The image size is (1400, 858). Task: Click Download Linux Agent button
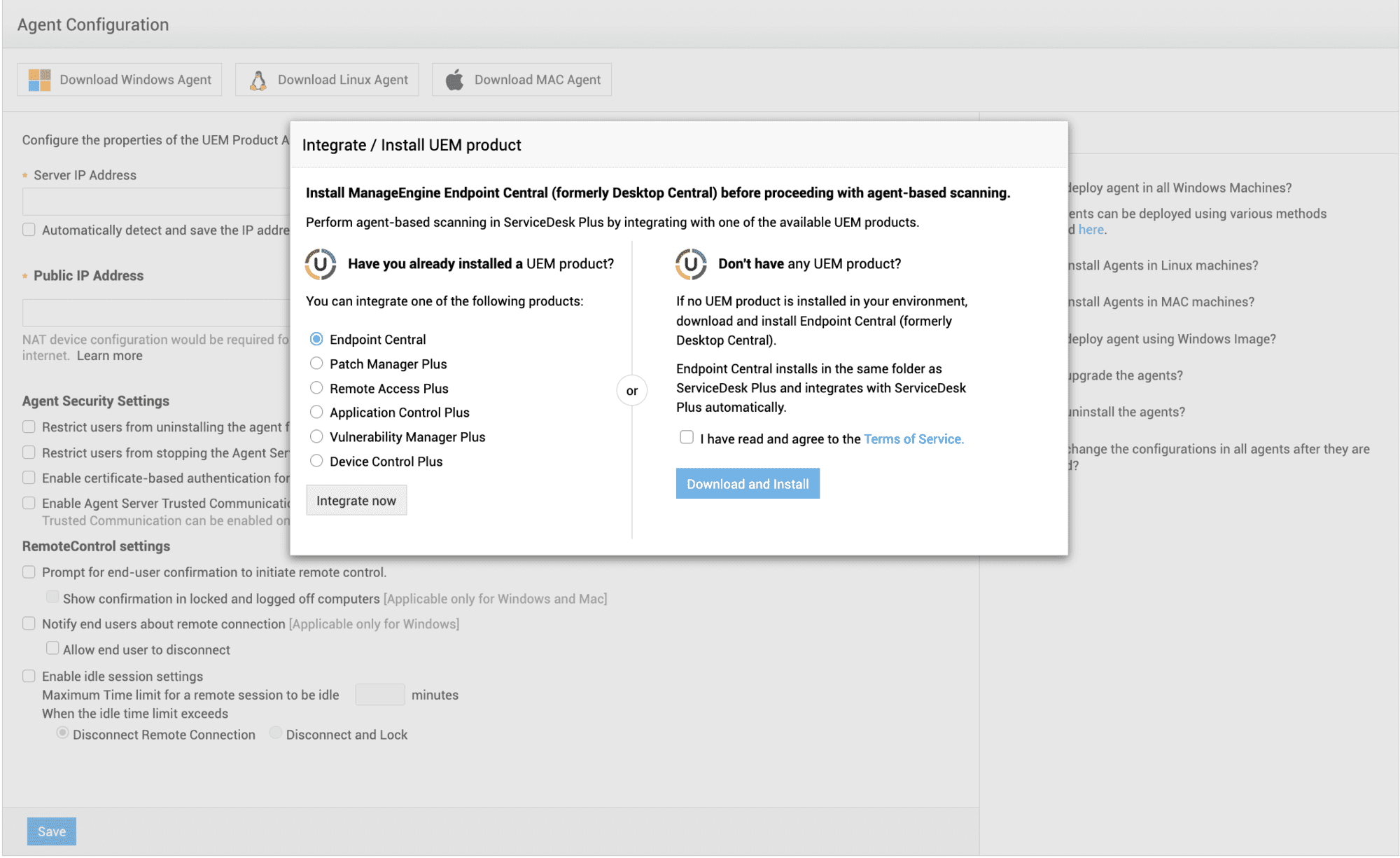(x=327, y=80)
